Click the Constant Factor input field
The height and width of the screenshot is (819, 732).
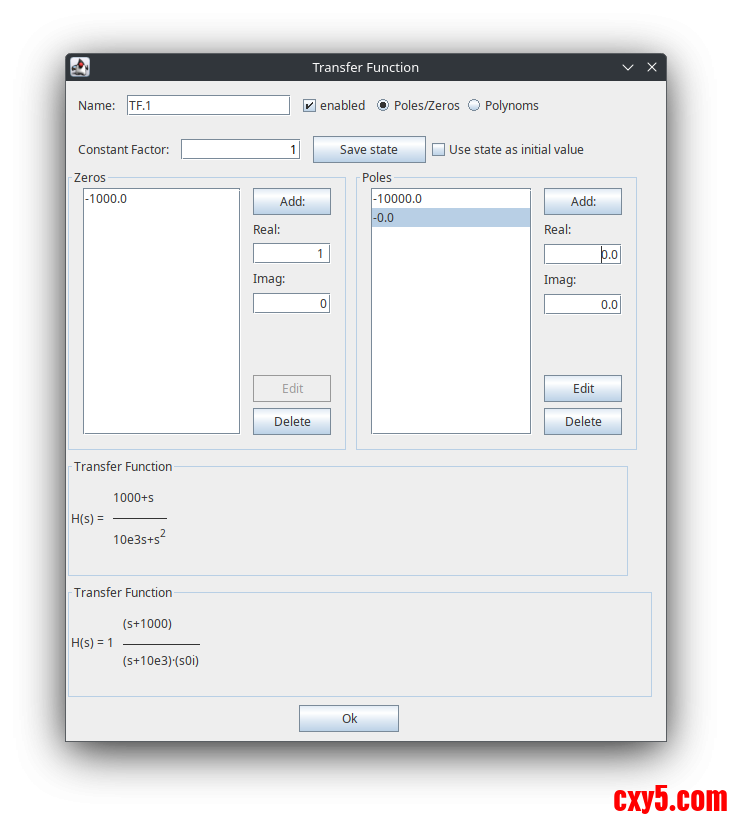(x=240, y=149)
